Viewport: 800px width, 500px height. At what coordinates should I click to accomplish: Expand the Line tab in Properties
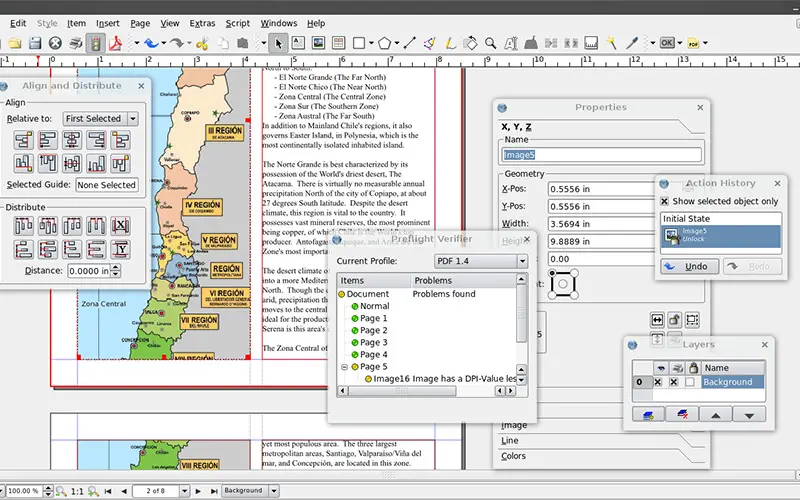[510, 440]
